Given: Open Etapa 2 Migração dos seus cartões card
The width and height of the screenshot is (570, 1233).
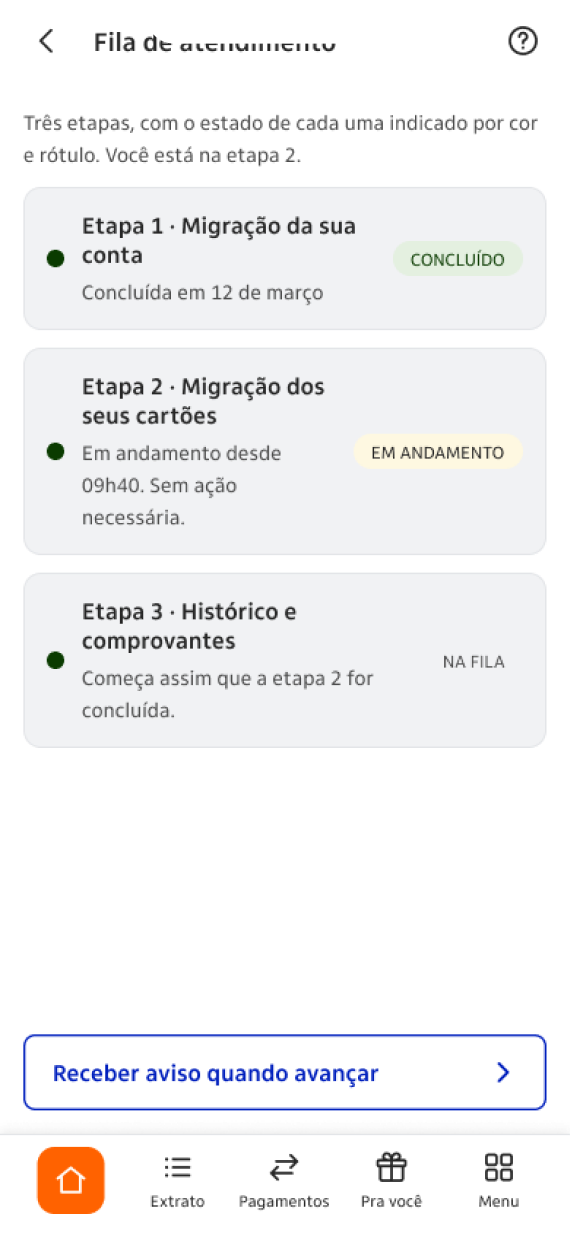Looking at the screenshot, I should (x=285, y=451).
